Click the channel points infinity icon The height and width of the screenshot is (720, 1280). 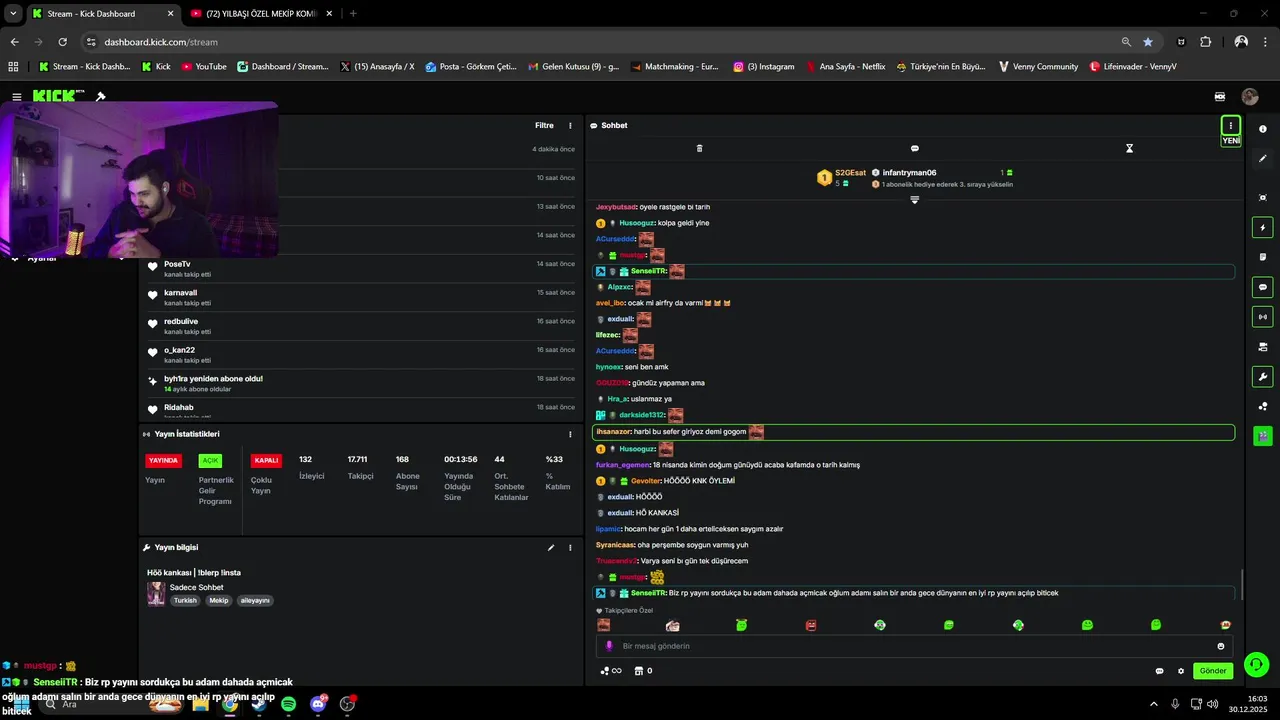(611, 671)
